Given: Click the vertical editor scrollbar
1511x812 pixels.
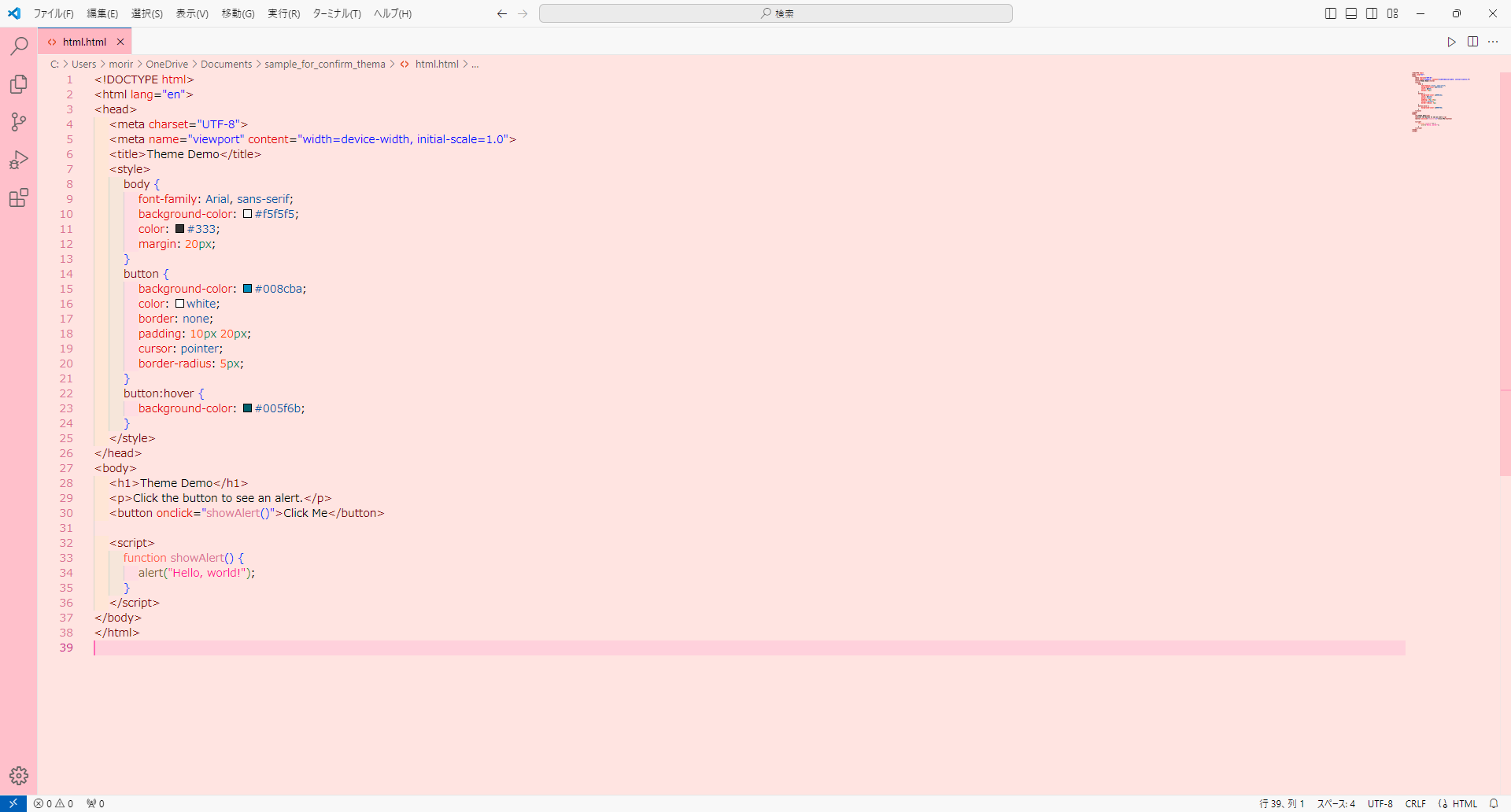Looking at the screenshot, I should pyautogui.click(x=1505, y=274).
